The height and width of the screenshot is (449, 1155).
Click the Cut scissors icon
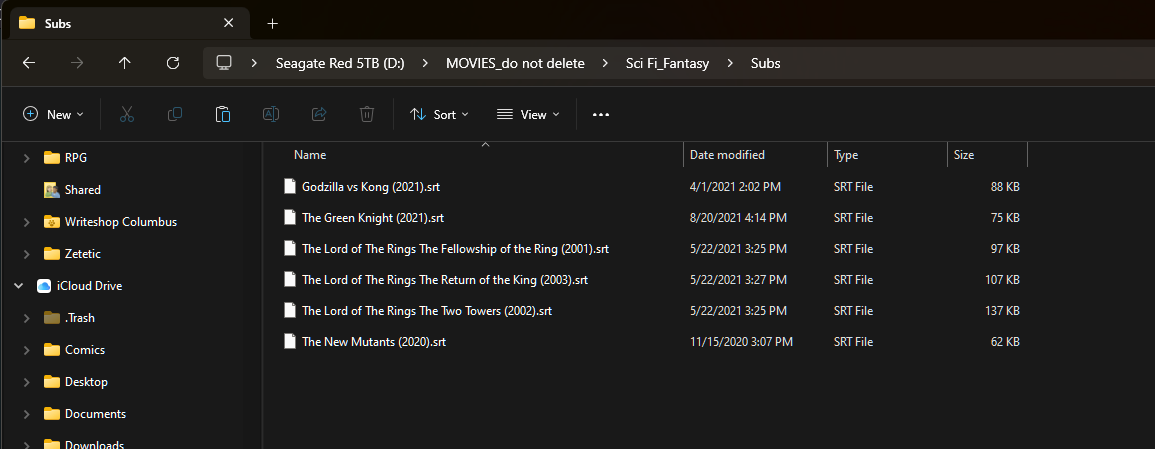pyautogui.click(x=127, y=115)
